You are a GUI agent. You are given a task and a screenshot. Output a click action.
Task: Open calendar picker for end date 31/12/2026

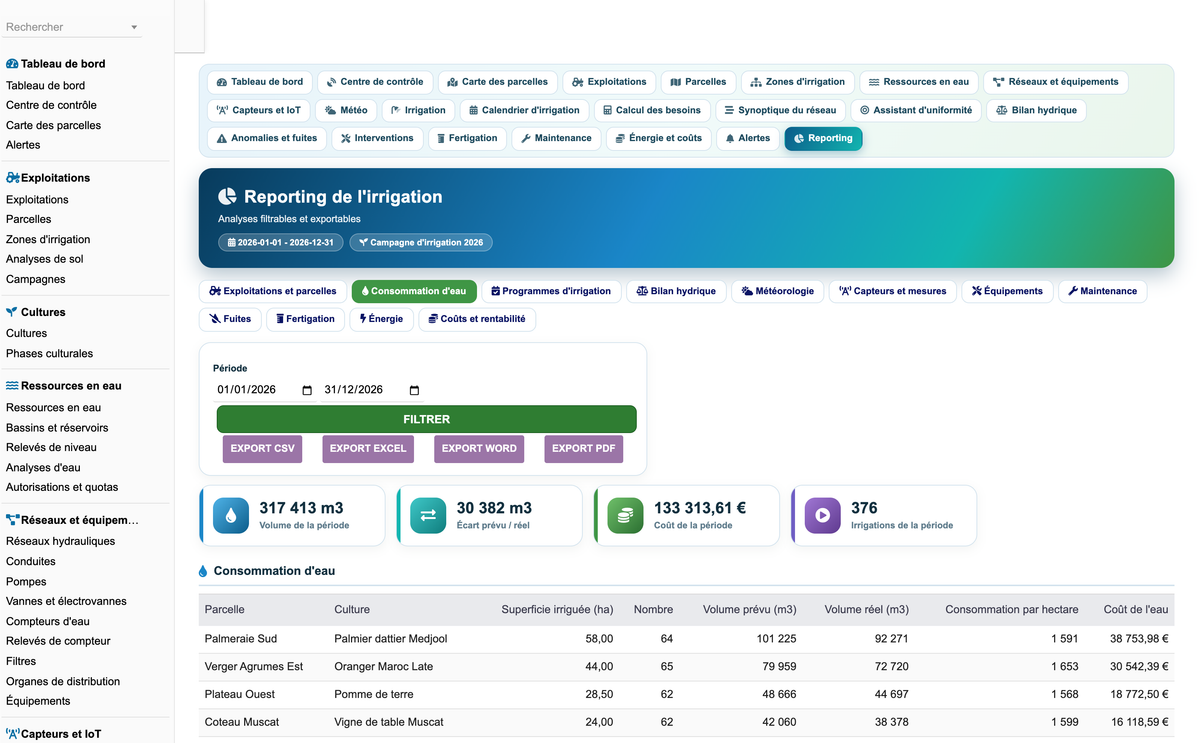click(x=415, y=390)
